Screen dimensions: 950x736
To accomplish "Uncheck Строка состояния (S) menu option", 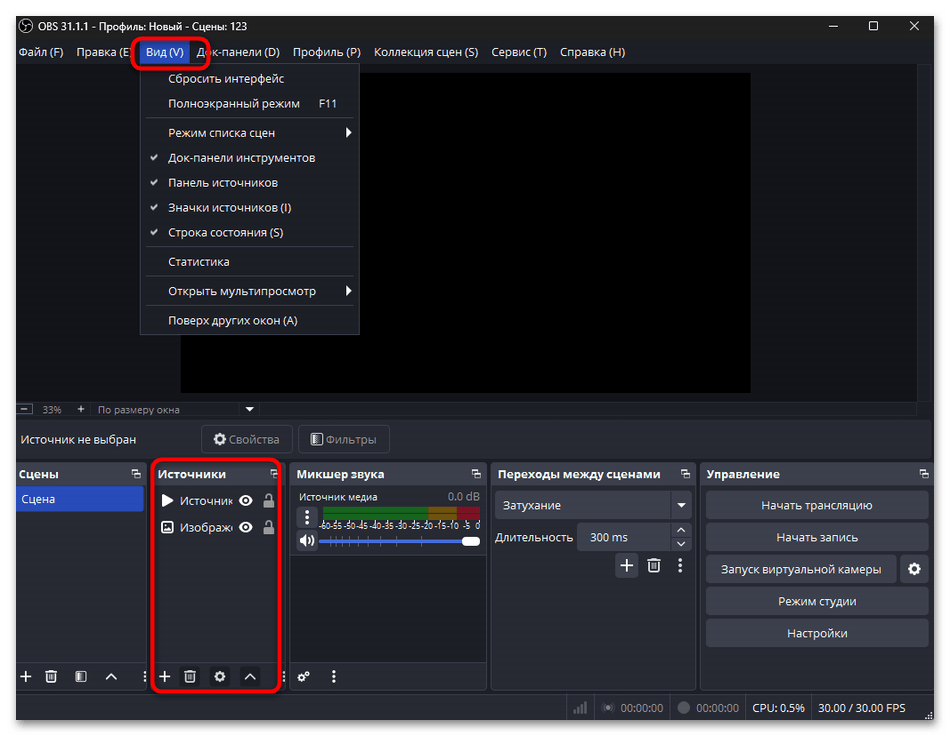I will click(225, 232).
